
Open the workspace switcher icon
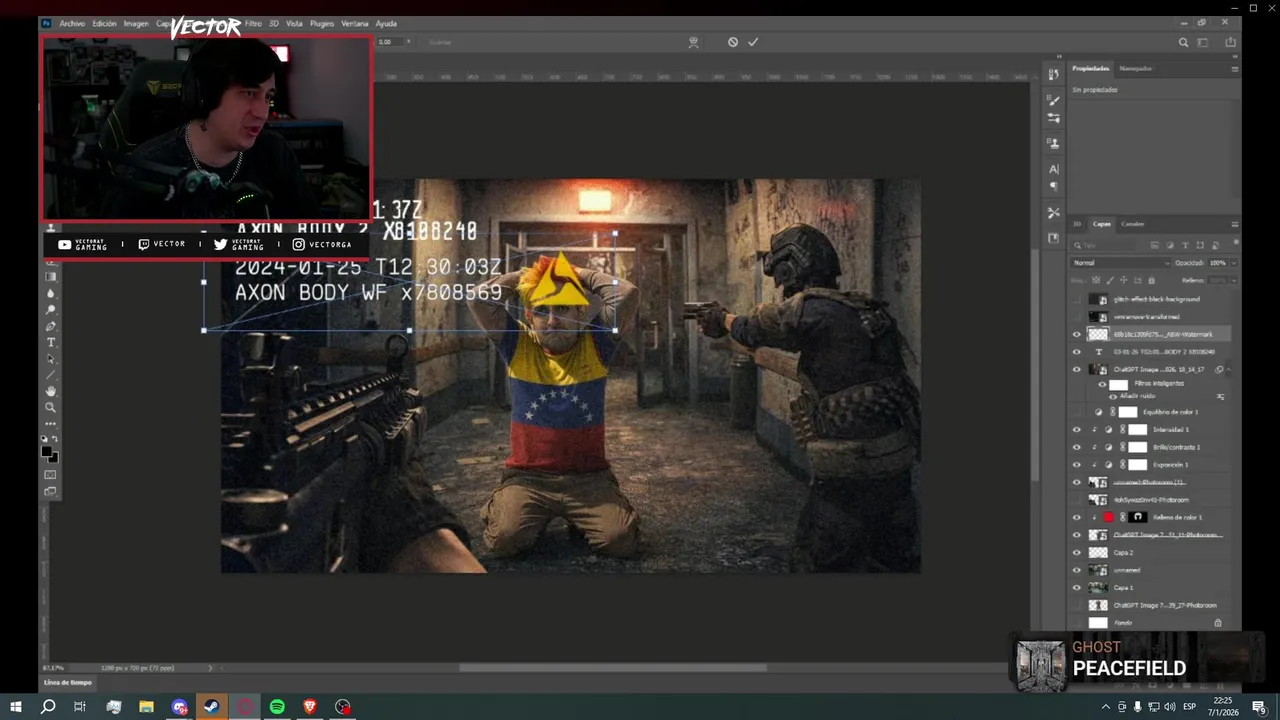pos(1203,42)
